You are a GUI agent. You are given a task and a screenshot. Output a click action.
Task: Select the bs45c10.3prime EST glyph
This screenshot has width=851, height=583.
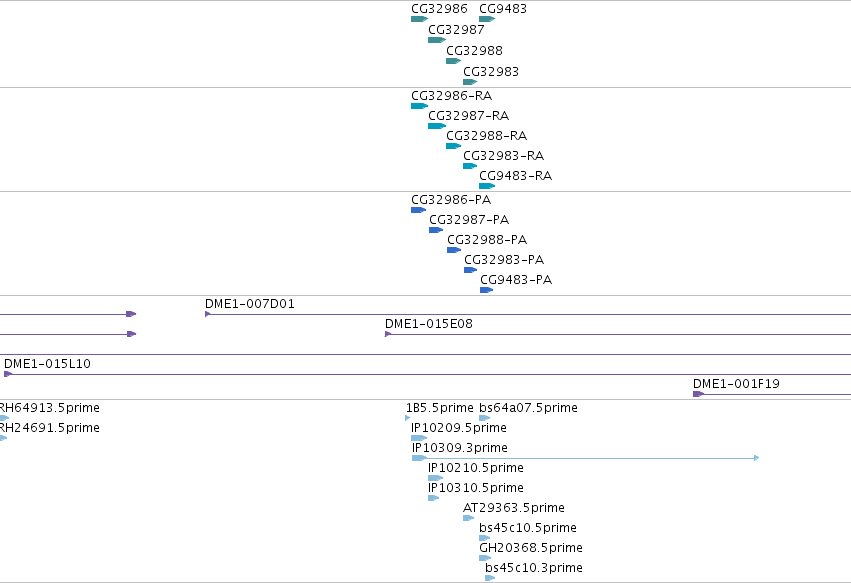click(x=490, y=578)
